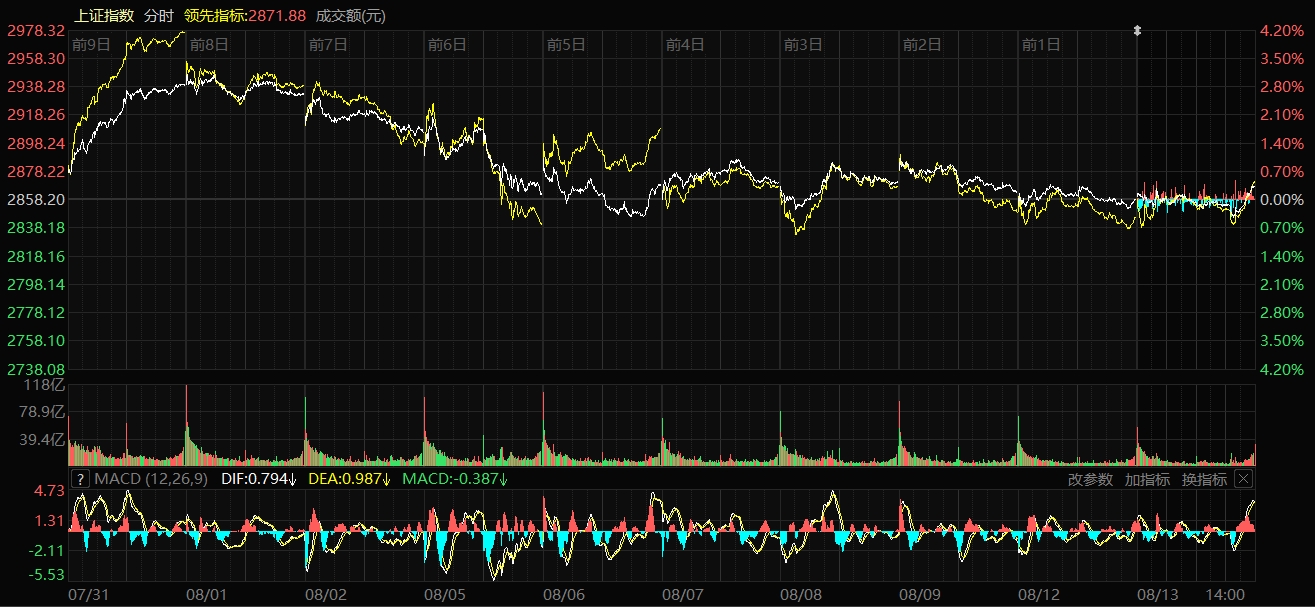1315x607 pixels.
Task: Click the 4.73 MACD axis label
Action: [x=50, y=491]
